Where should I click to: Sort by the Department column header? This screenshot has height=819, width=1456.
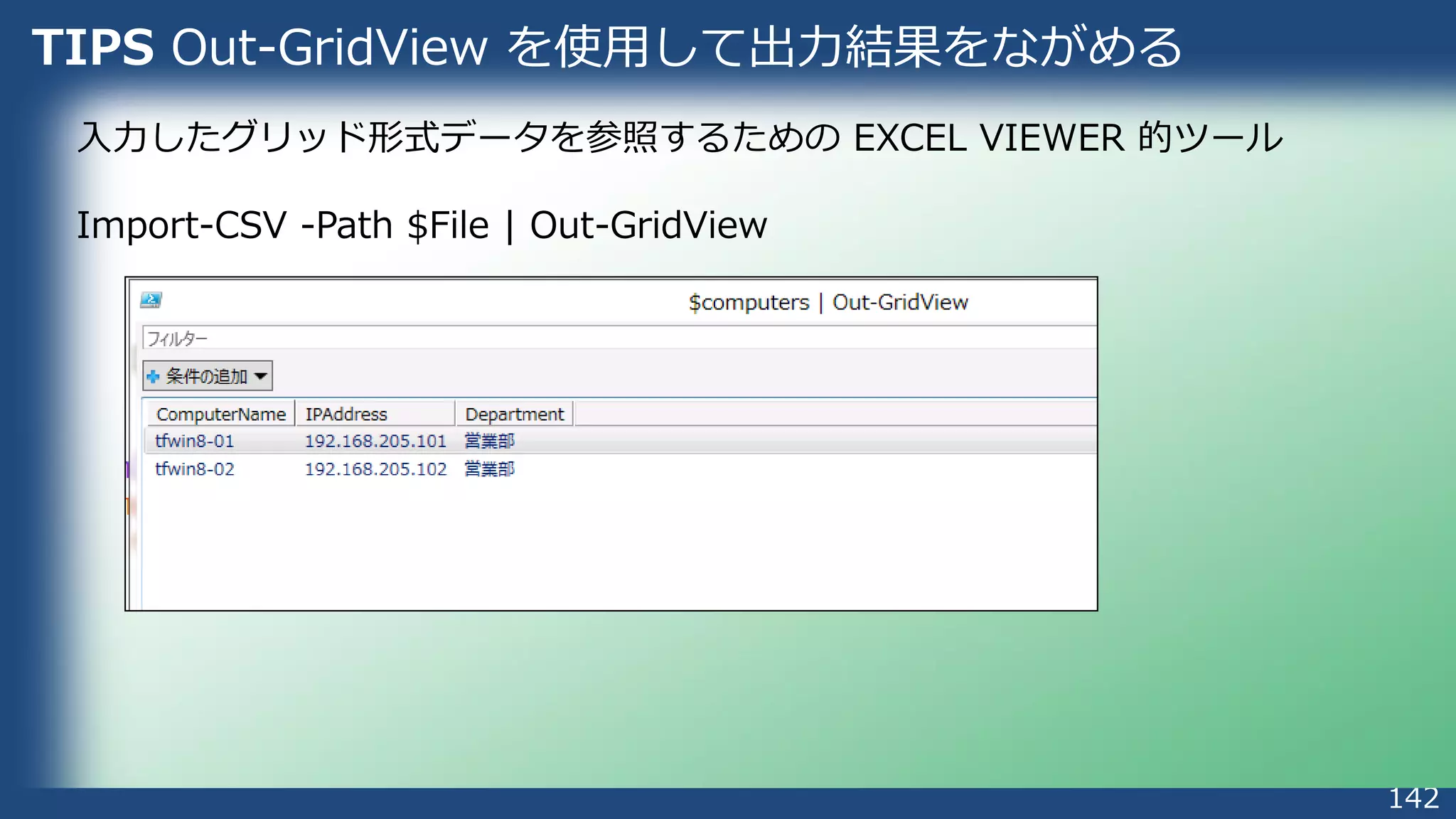[514, 414]
